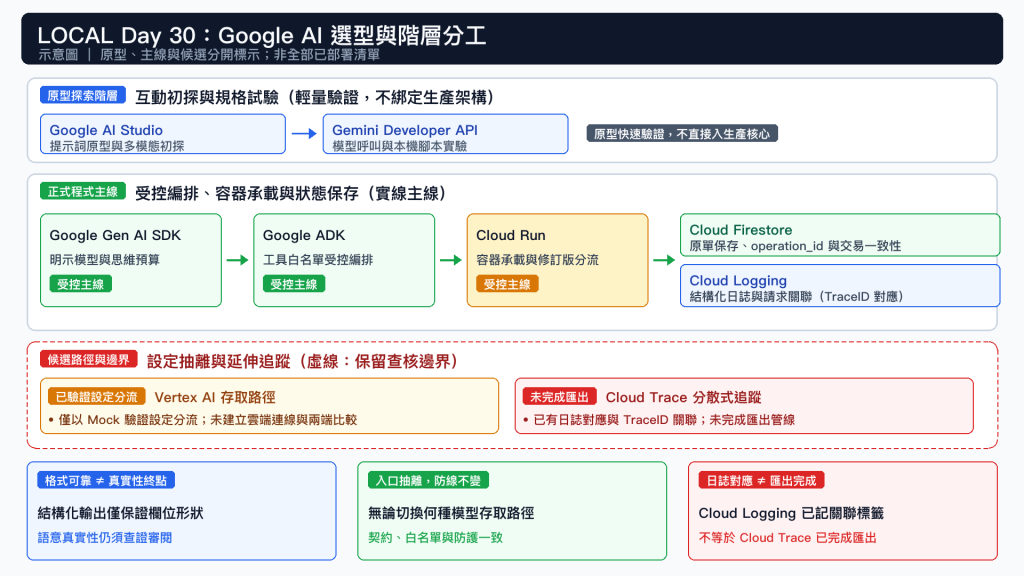
Task: Click the blue arrow after Google AI Studio
Action: [x=304, y=133]
